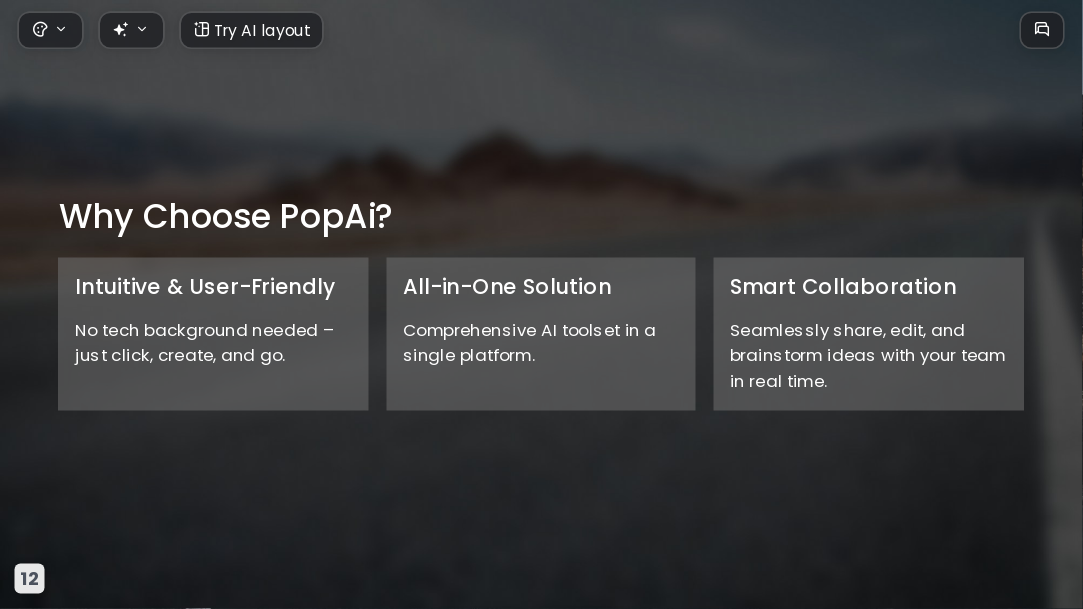Open the theme palette dropdown
Screen dimensions: 1083x609
tap(50, 30)
